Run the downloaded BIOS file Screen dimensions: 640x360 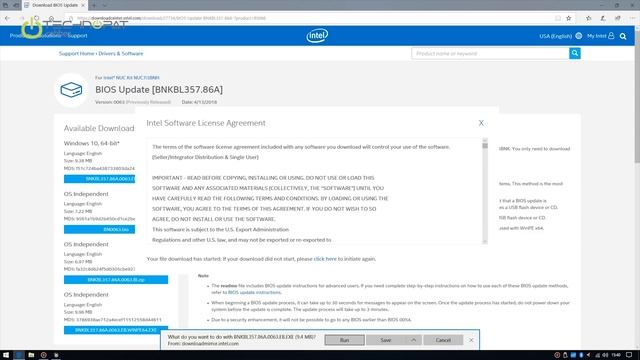[x=344, y=340]
